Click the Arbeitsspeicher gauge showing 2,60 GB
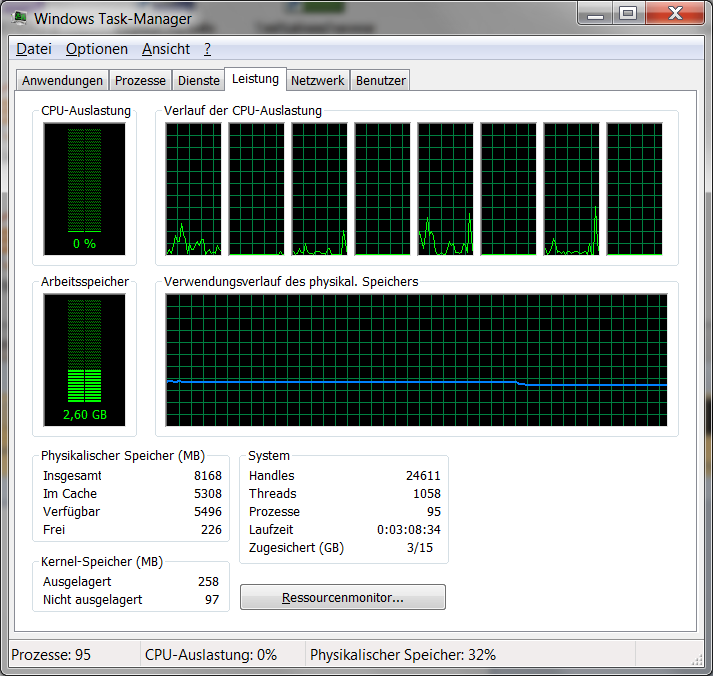The width and height of the screenshot is (713, 676). [85, 360]
